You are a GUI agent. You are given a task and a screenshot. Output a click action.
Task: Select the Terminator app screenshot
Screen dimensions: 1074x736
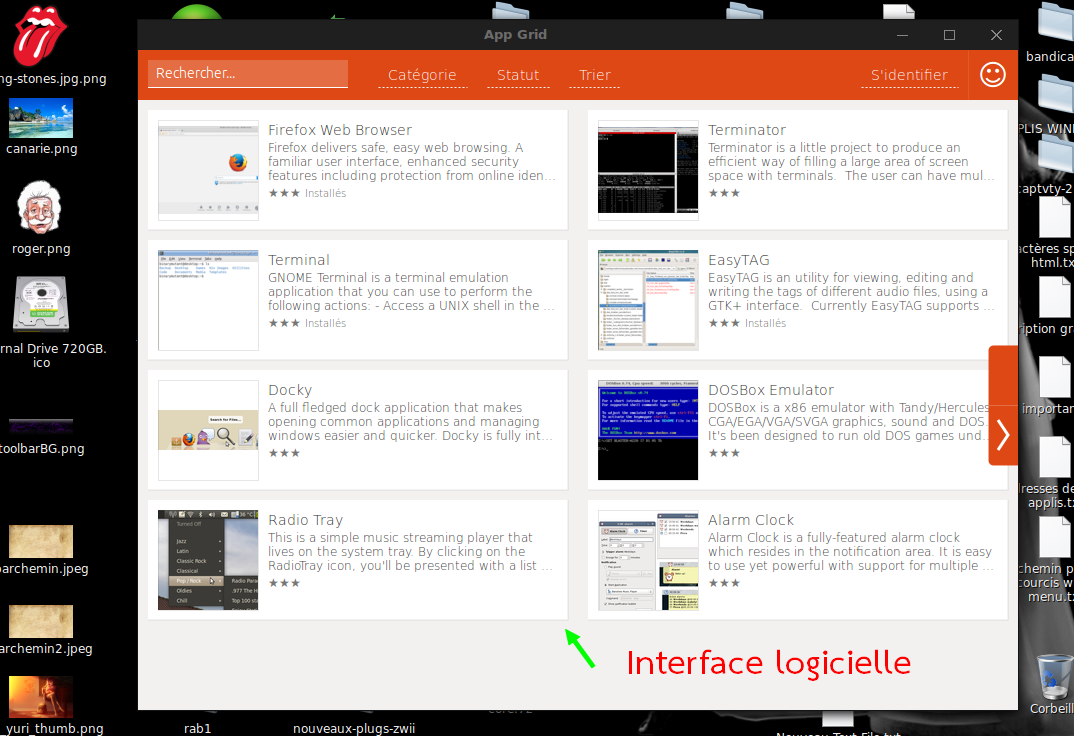coord(648,170)
